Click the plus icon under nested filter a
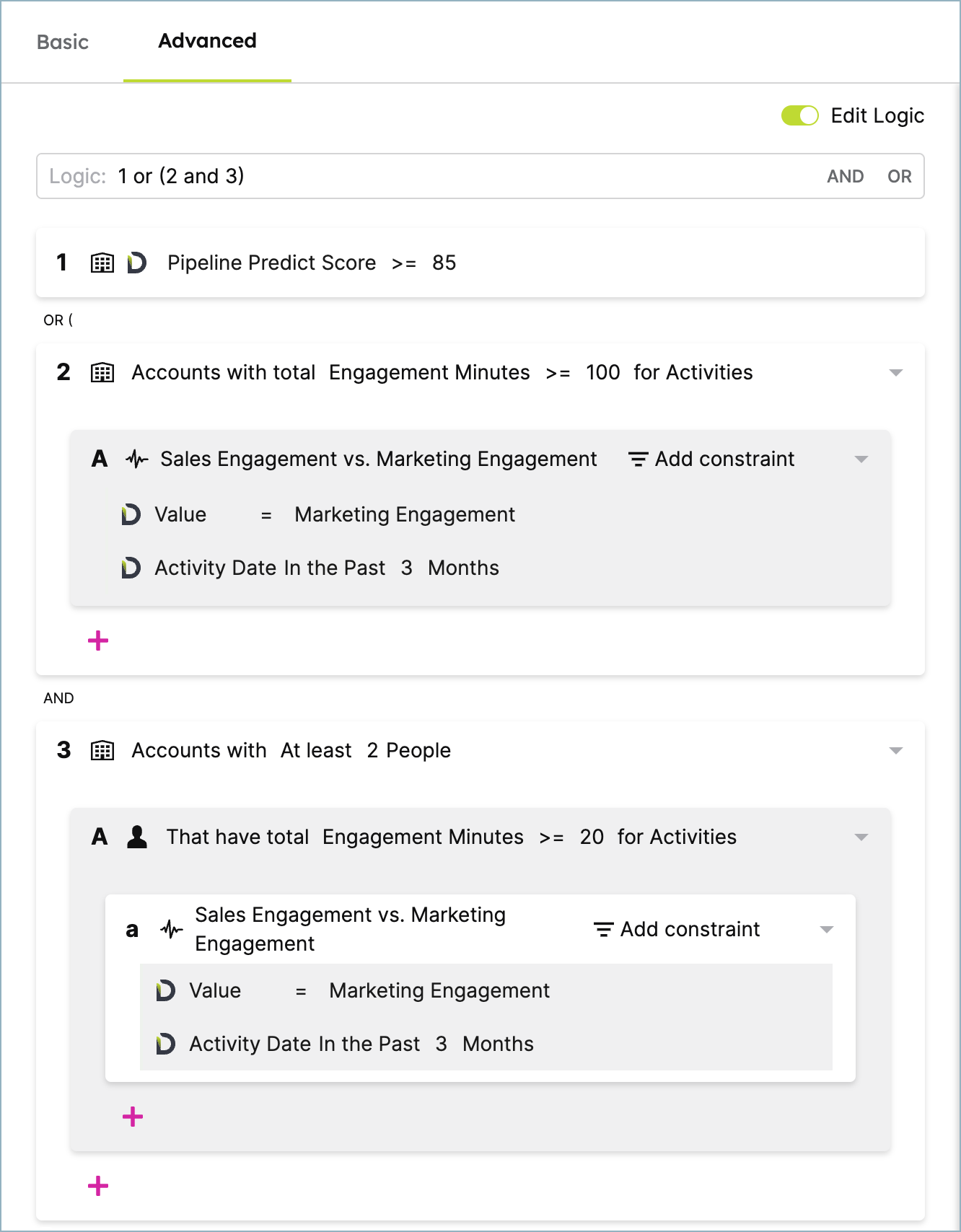The image size is (961, 1232). (133, 1117)
